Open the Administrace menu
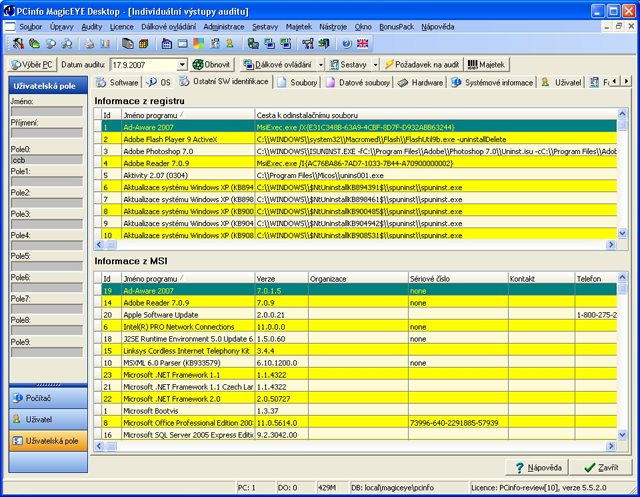 (224, 27)
